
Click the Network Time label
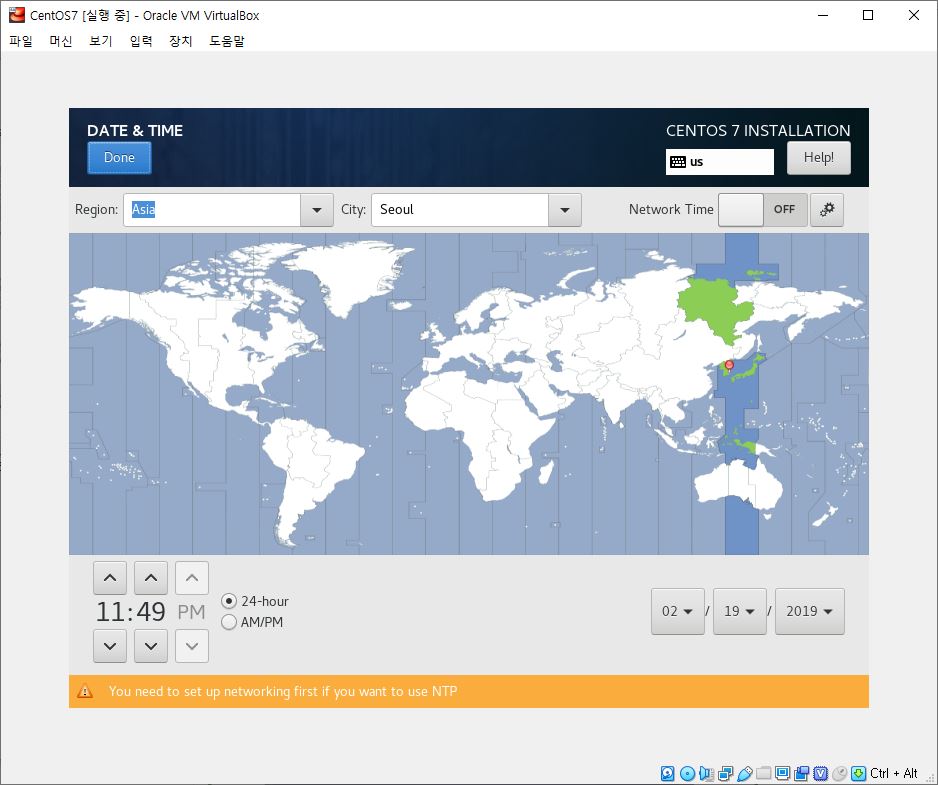[671, 209]
